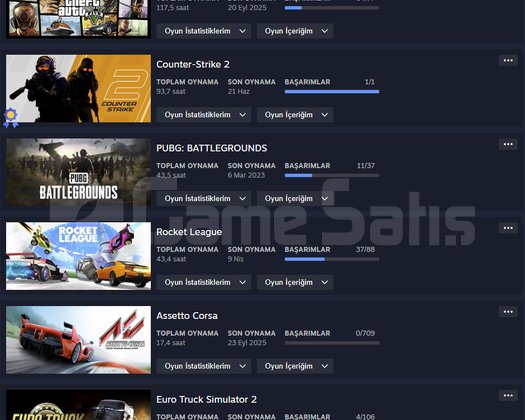Open the three-dot menu for Euro Truck Simulator 2

tap(508, 396)
